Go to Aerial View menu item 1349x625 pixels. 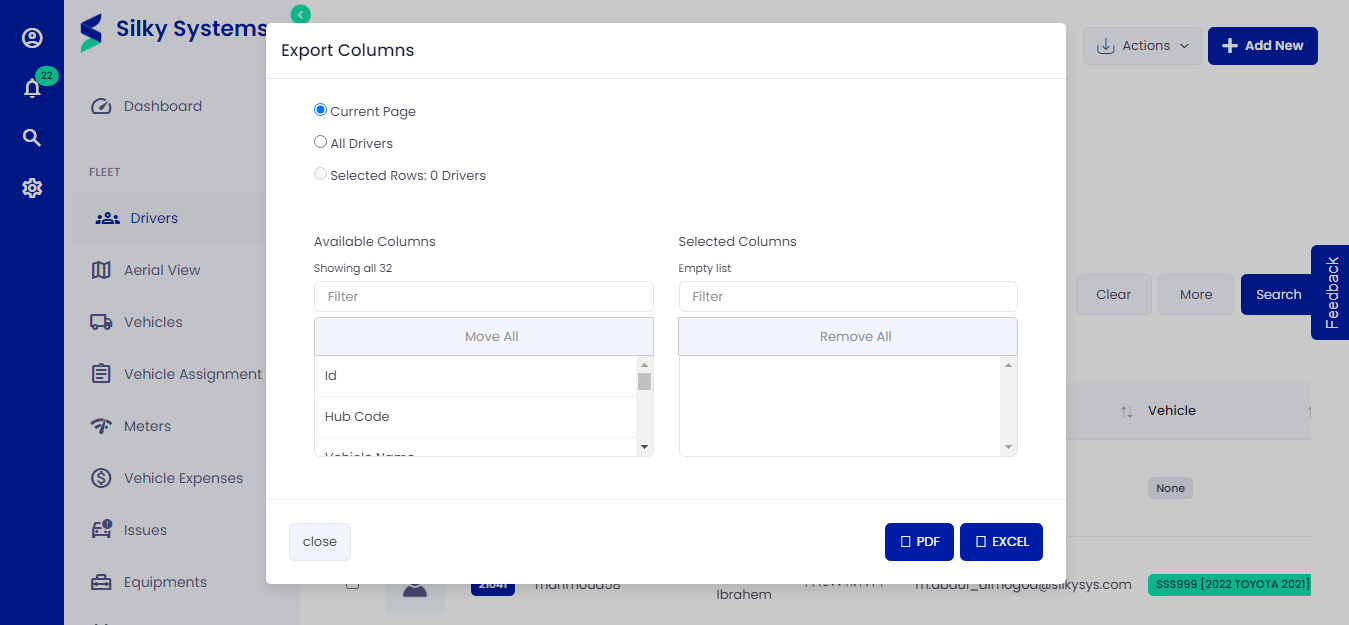coord(162,270)
